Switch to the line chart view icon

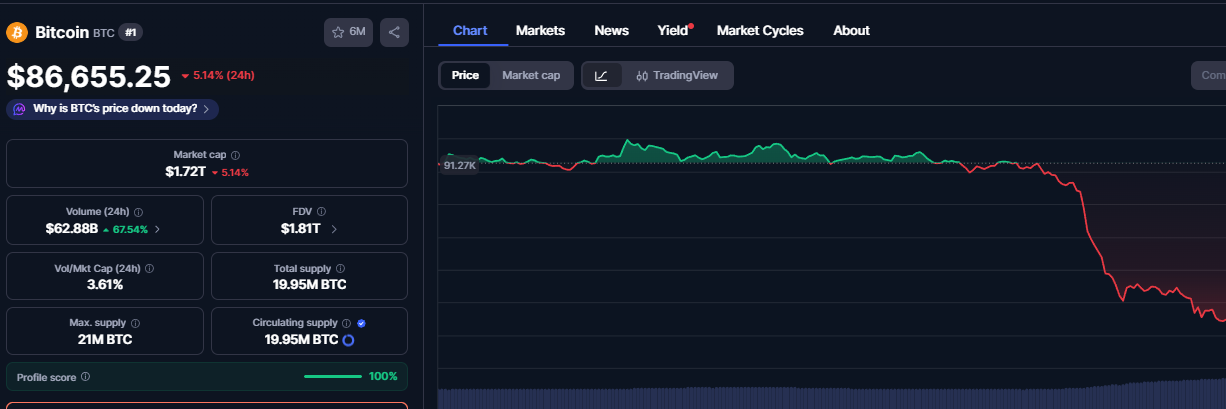601,75
